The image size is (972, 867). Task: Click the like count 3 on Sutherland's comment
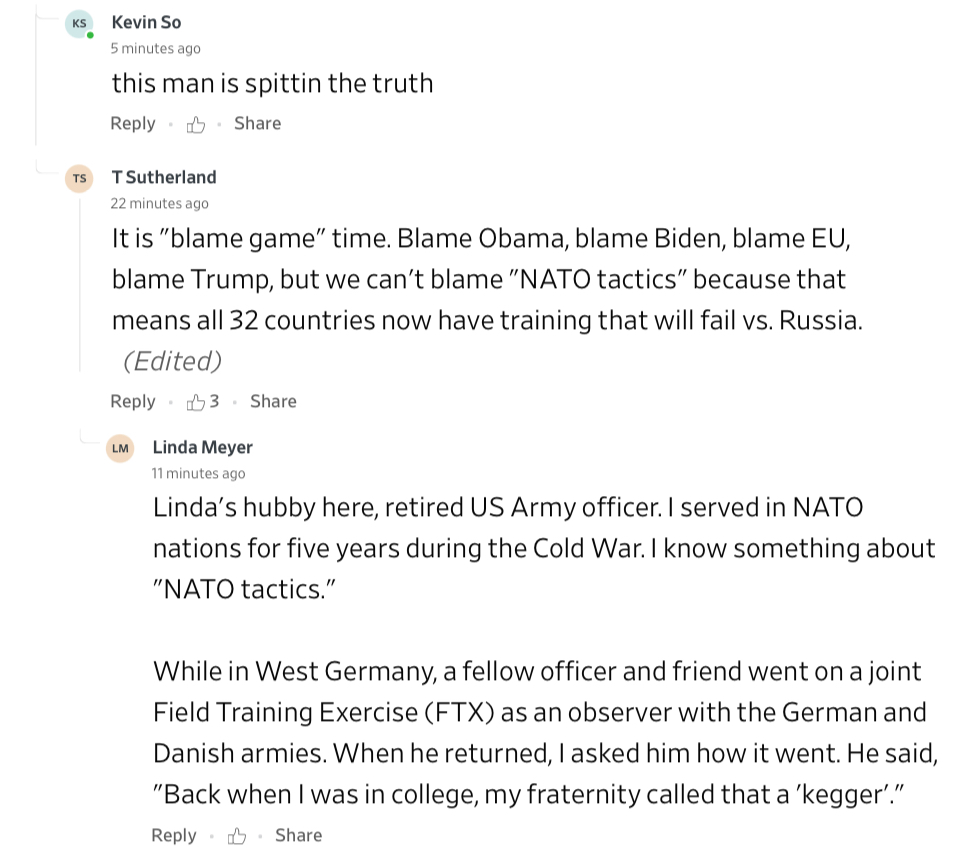click(x=214, y=401)
